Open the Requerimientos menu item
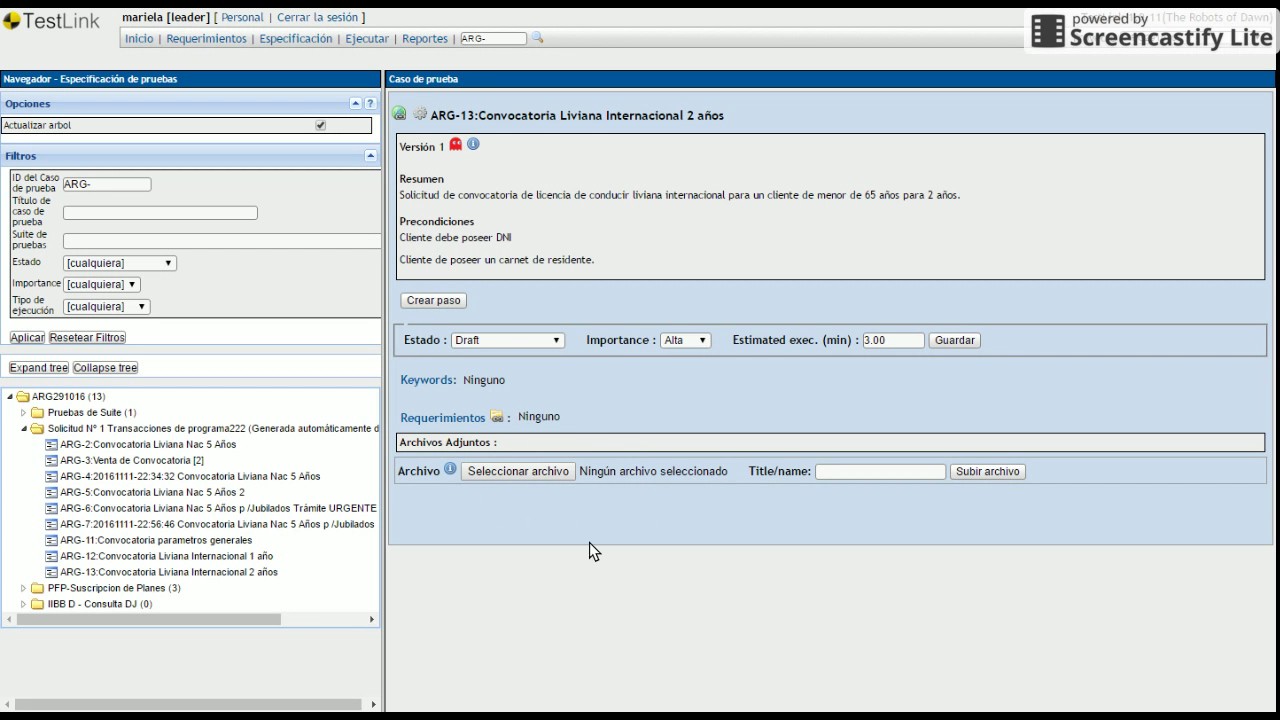Image resolution: width=1280 pixels, height=720 pixels. [x=206, y=38]
